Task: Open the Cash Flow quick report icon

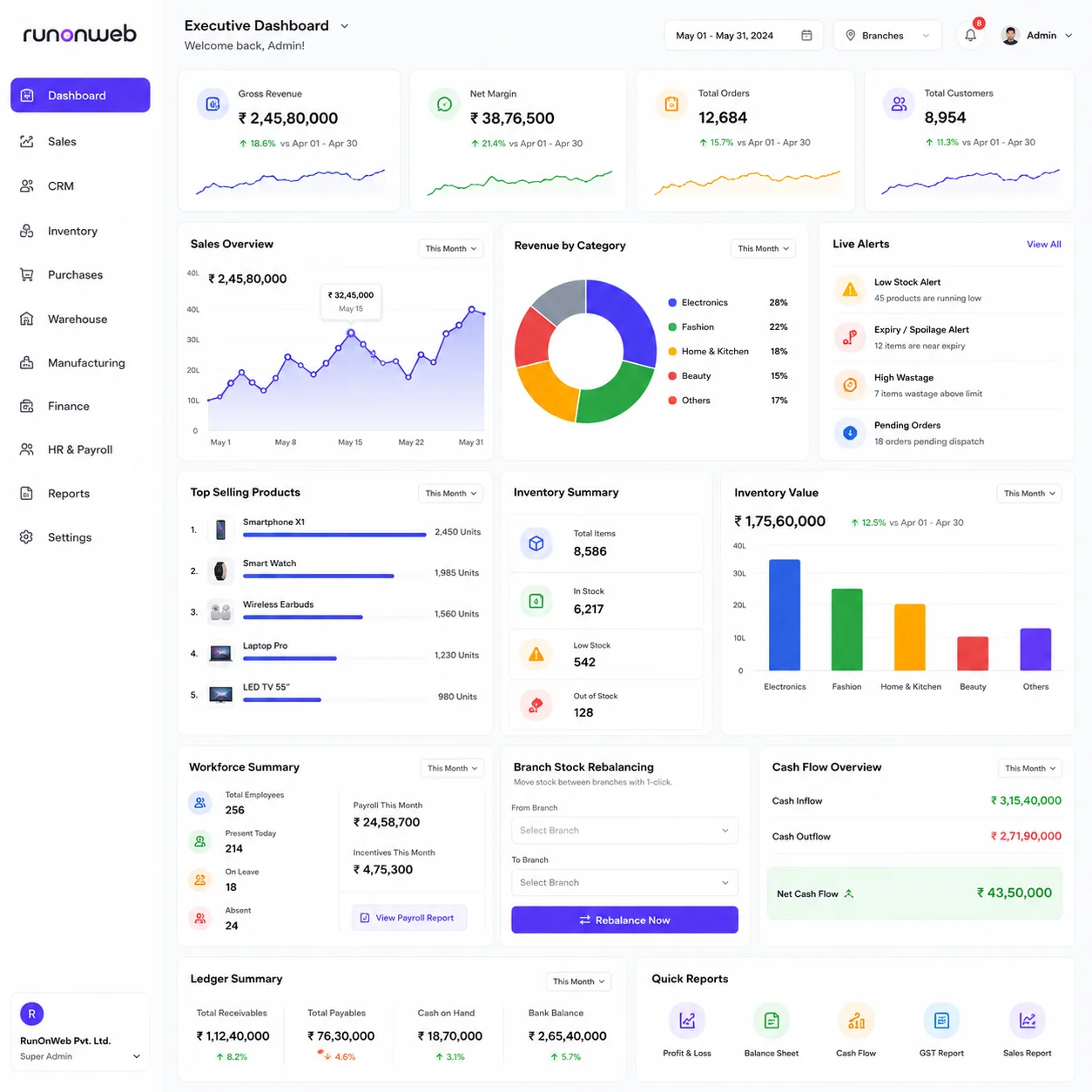Action: click(x=856, y=1021)
